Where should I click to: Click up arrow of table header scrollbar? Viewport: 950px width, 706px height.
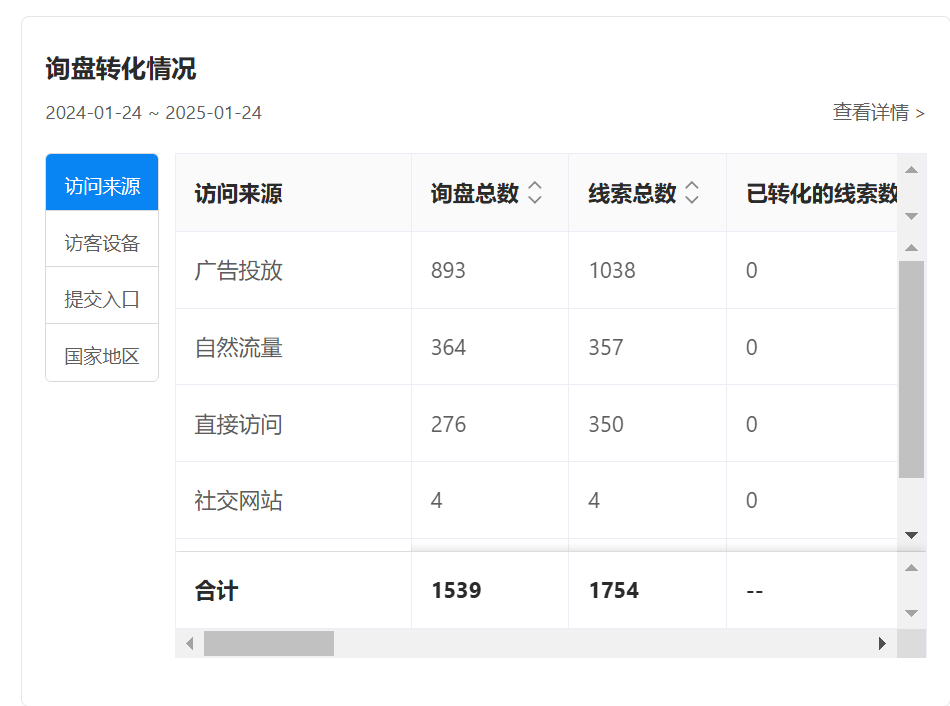coord(911,170)
